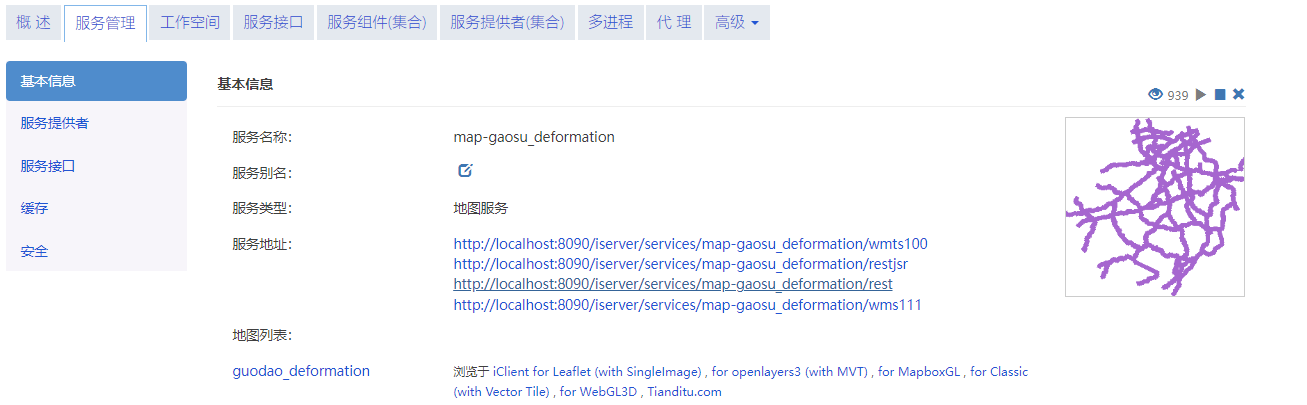Open the map-gaosu_deformation/rest URL
Viewport: 1307px width, 405px height.
(x=673, y=284)
